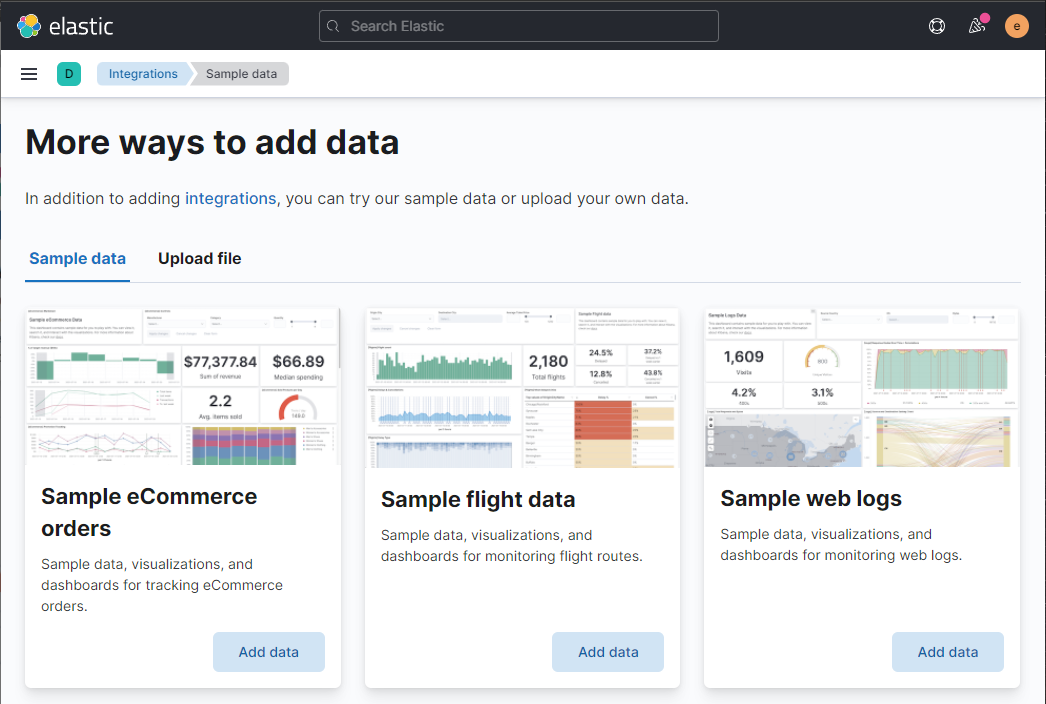
Task: Click the eCommerce dashboard preview image
Action: (182, 386)
